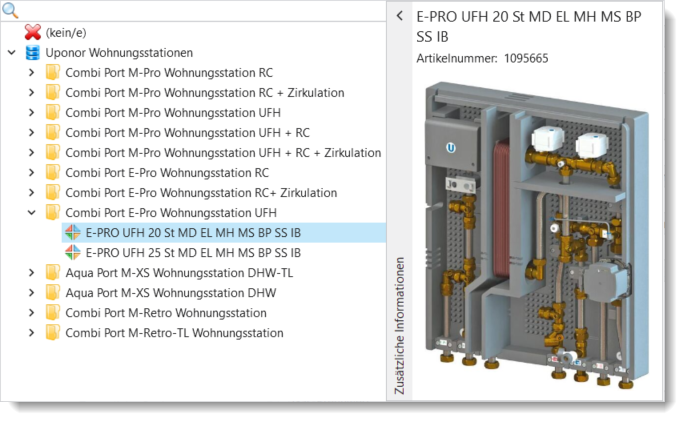Click the E-PRO UFH 25 product icon
Screen dimensions: 685x422
(x=72, y=253)
